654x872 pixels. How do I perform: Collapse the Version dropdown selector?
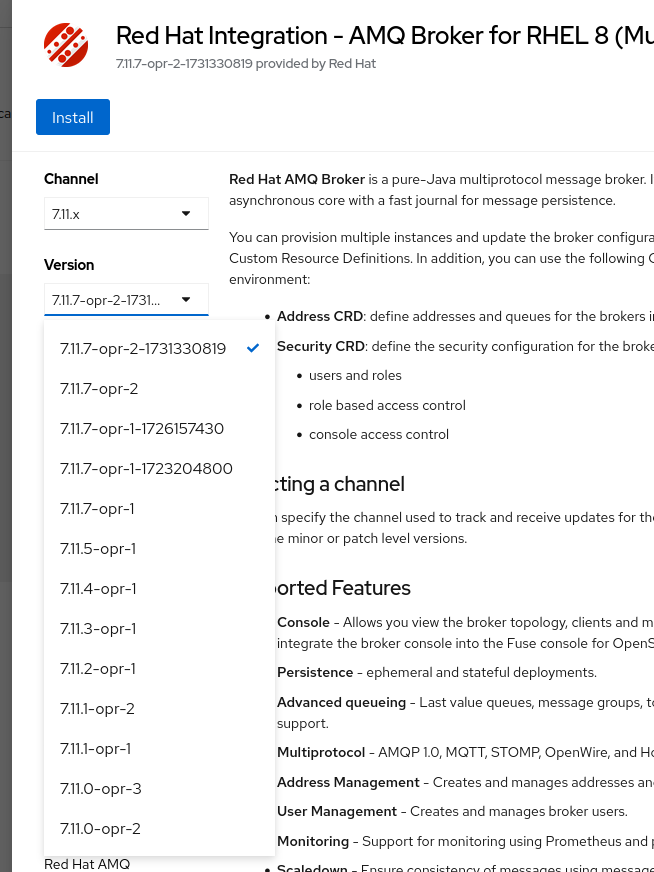click(x=126, y=300)
